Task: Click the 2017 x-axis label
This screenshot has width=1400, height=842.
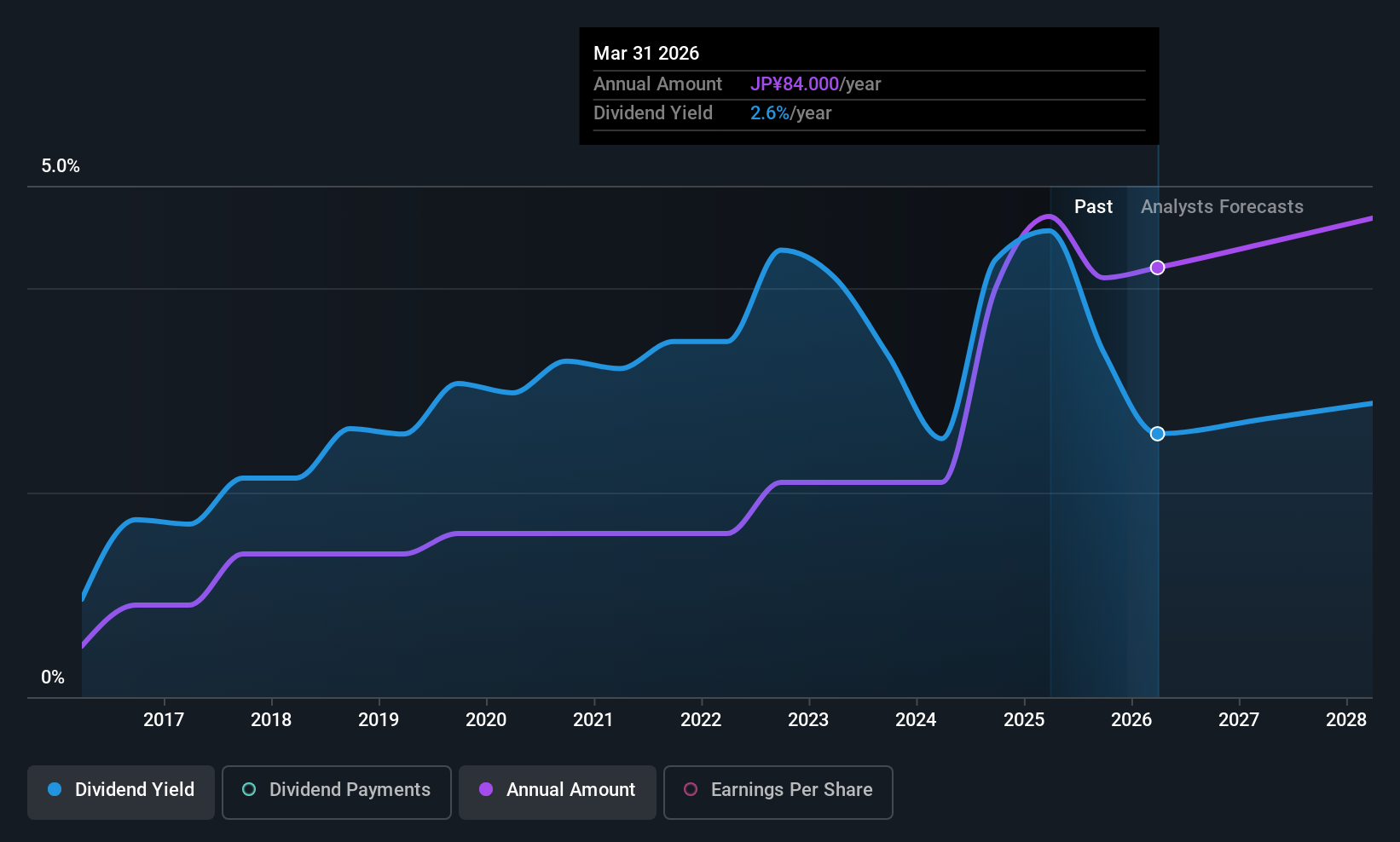Action: 164,720
